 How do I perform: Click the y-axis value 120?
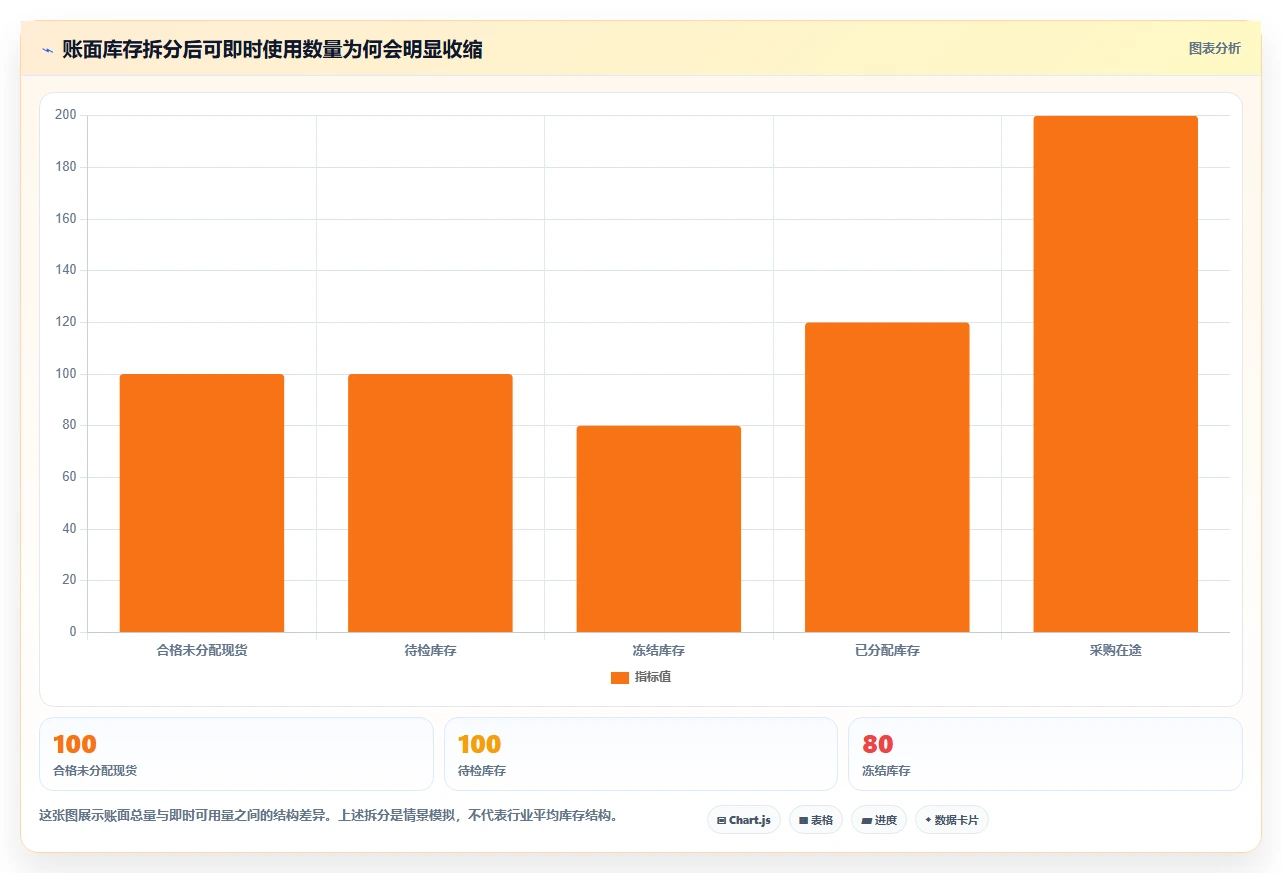click(66, 322)
